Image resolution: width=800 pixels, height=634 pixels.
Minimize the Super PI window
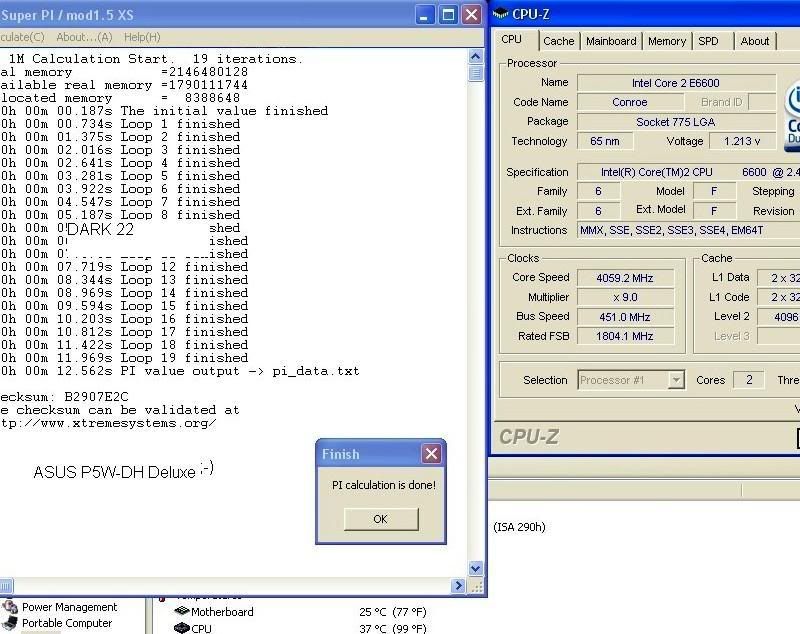[424, 15]
